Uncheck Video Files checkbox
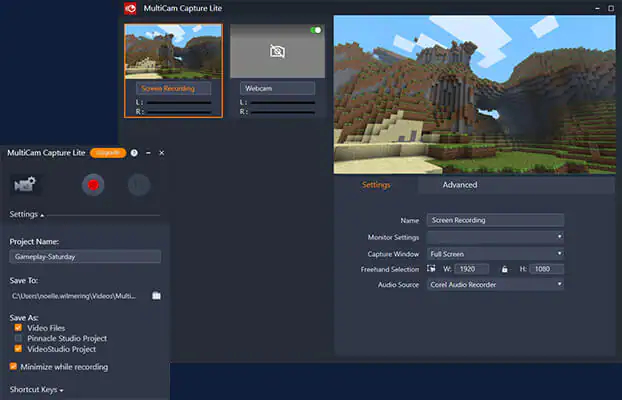 [18, 328]
